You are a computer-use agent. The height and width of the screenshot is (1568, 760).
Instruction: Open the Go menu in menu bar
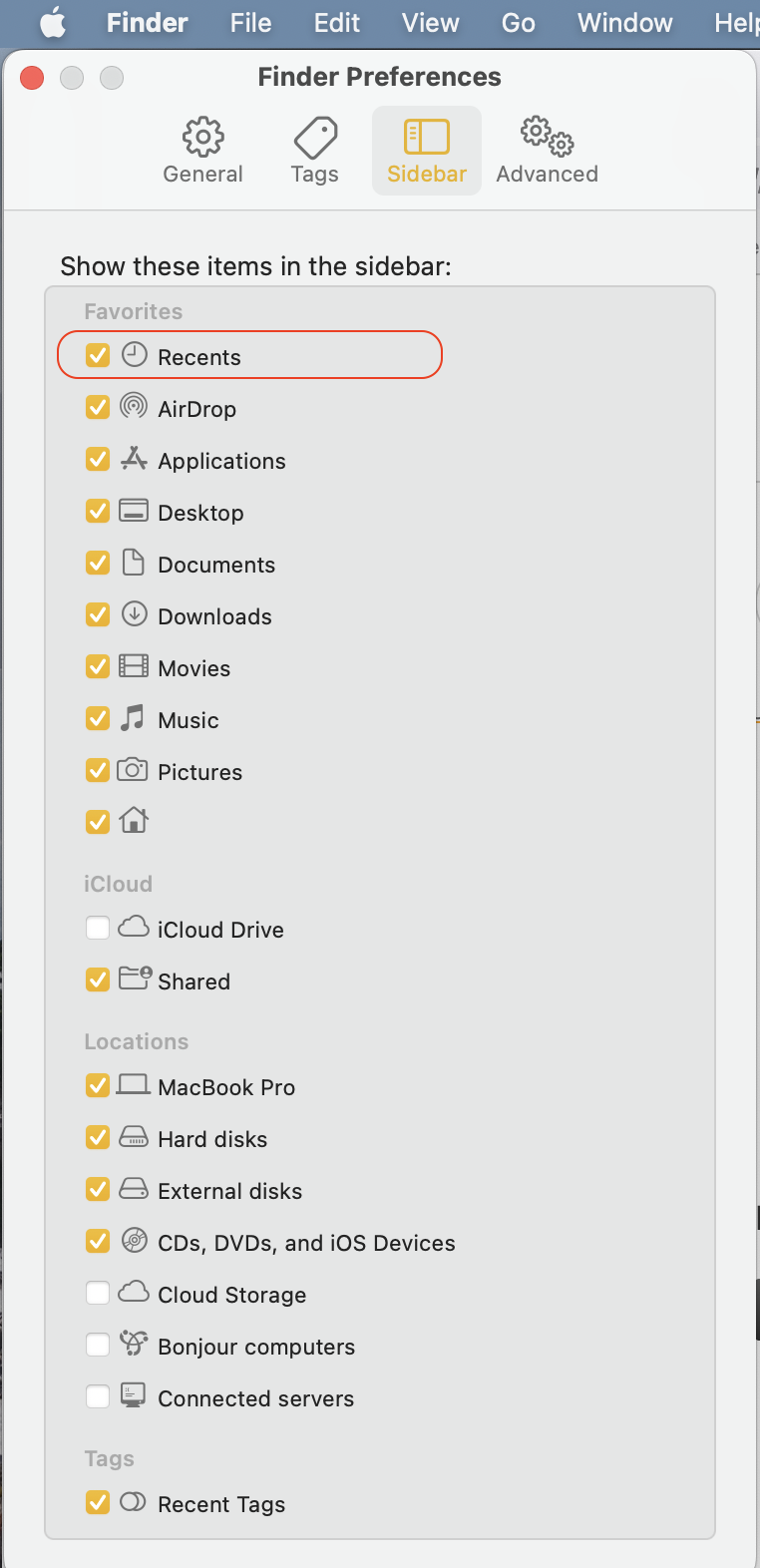(x=518, y=22)
